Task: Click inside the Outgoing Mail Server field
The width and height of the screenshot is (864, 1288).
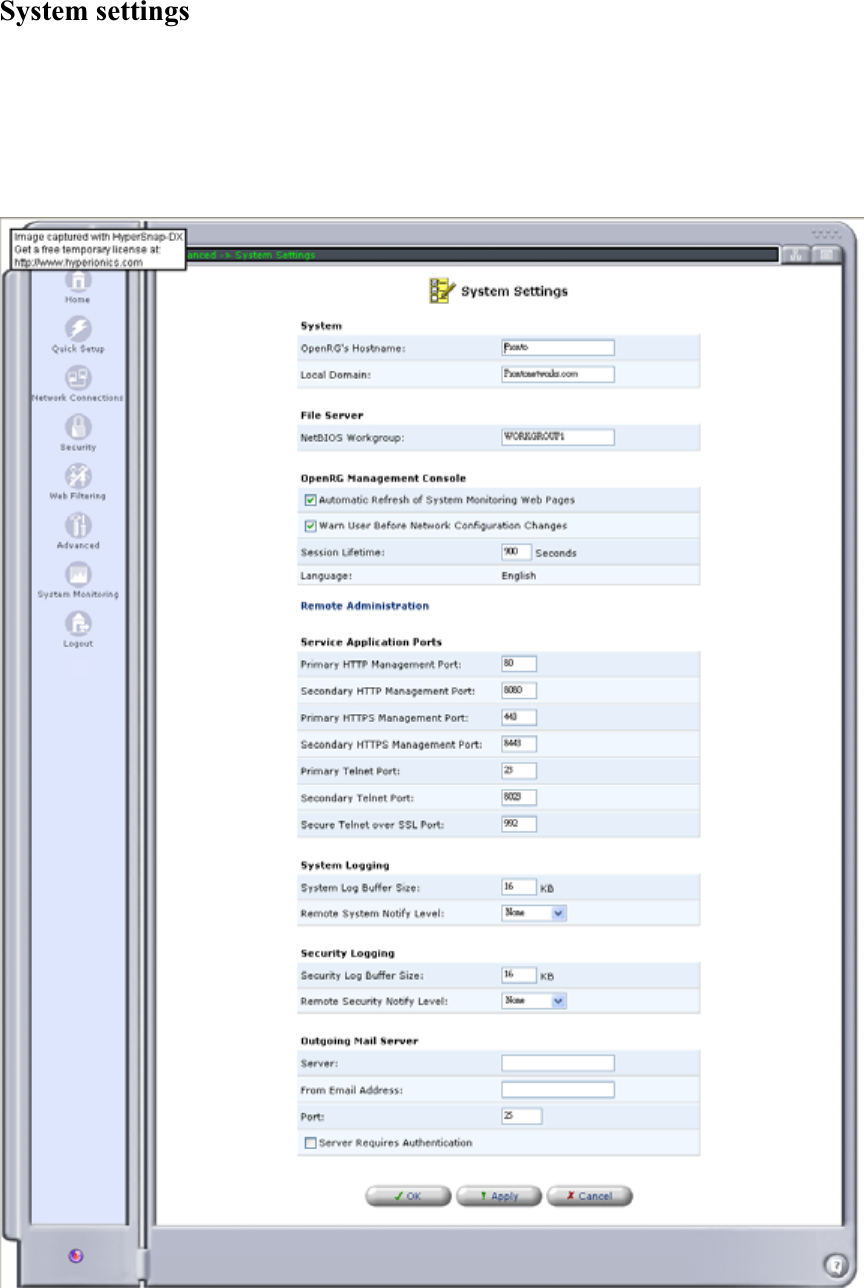Action: (557, 1063)
